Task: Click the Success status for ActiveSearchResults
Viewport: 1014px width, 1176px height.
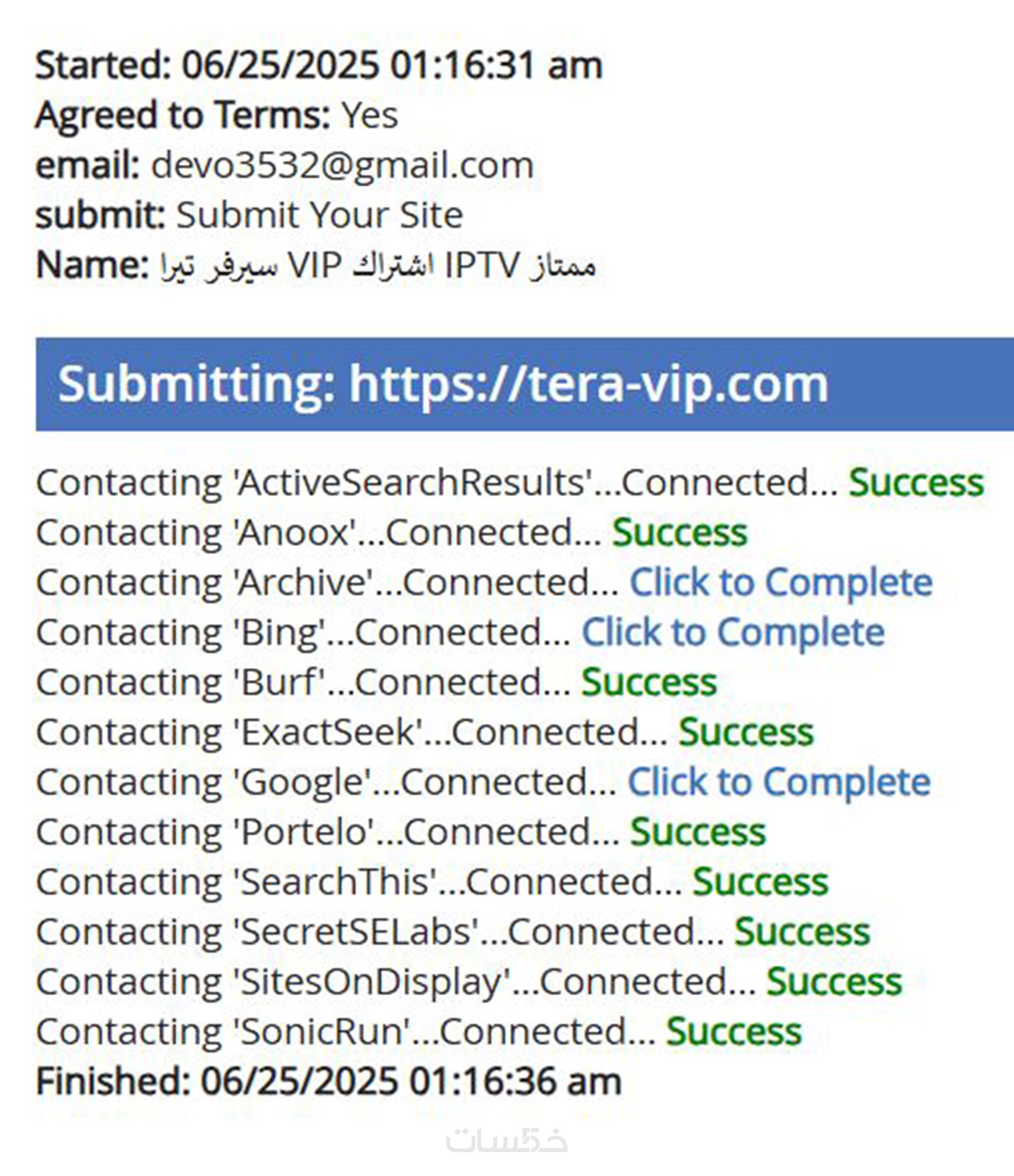Action: 916,482
